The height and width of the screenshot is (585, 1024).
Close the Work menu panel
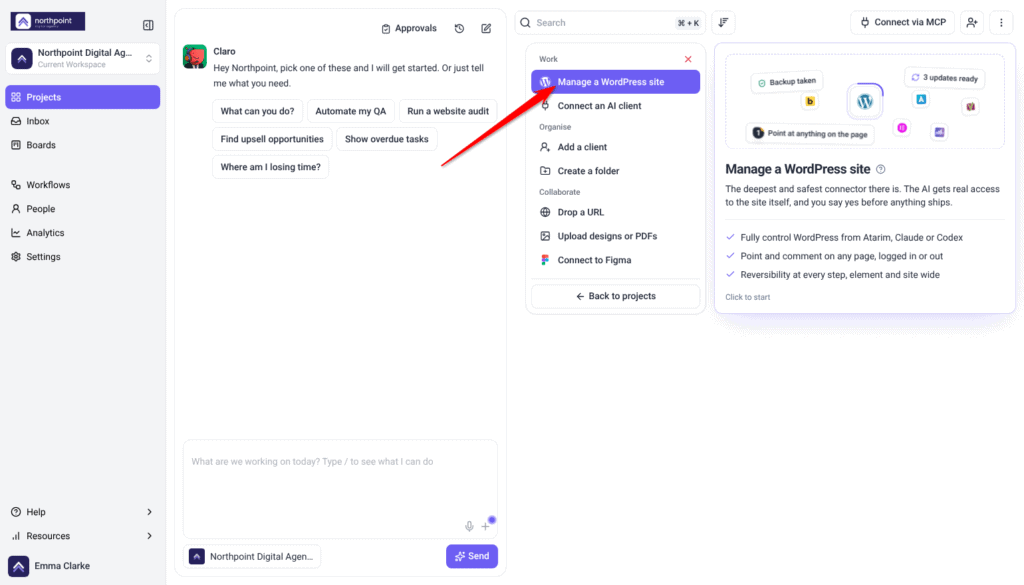click(x=688, y=59)
